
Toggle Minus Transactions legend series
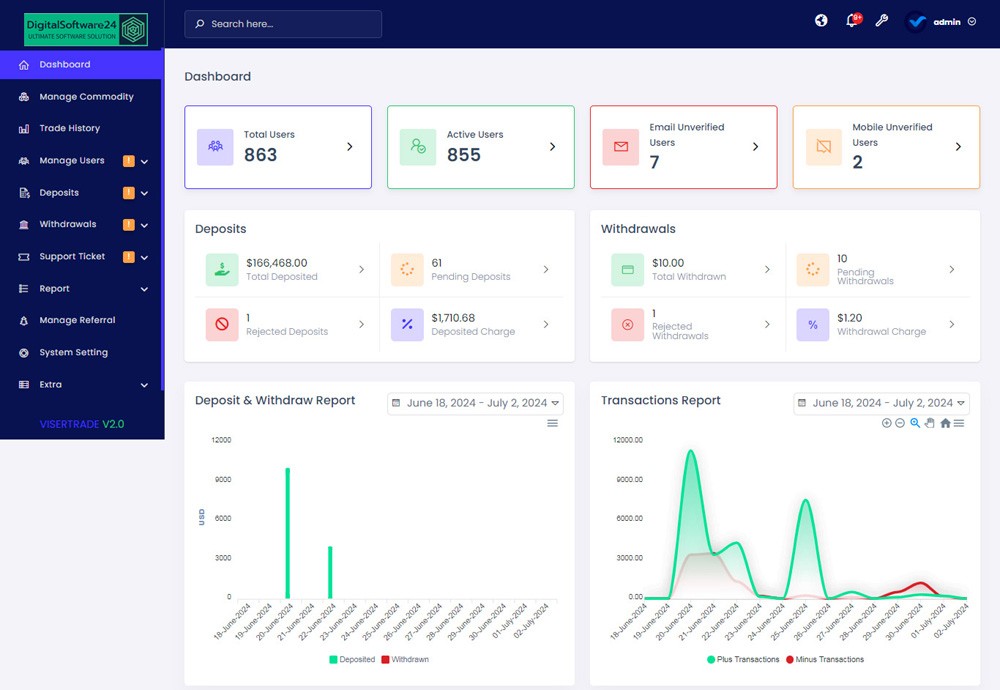pos(823,659)
